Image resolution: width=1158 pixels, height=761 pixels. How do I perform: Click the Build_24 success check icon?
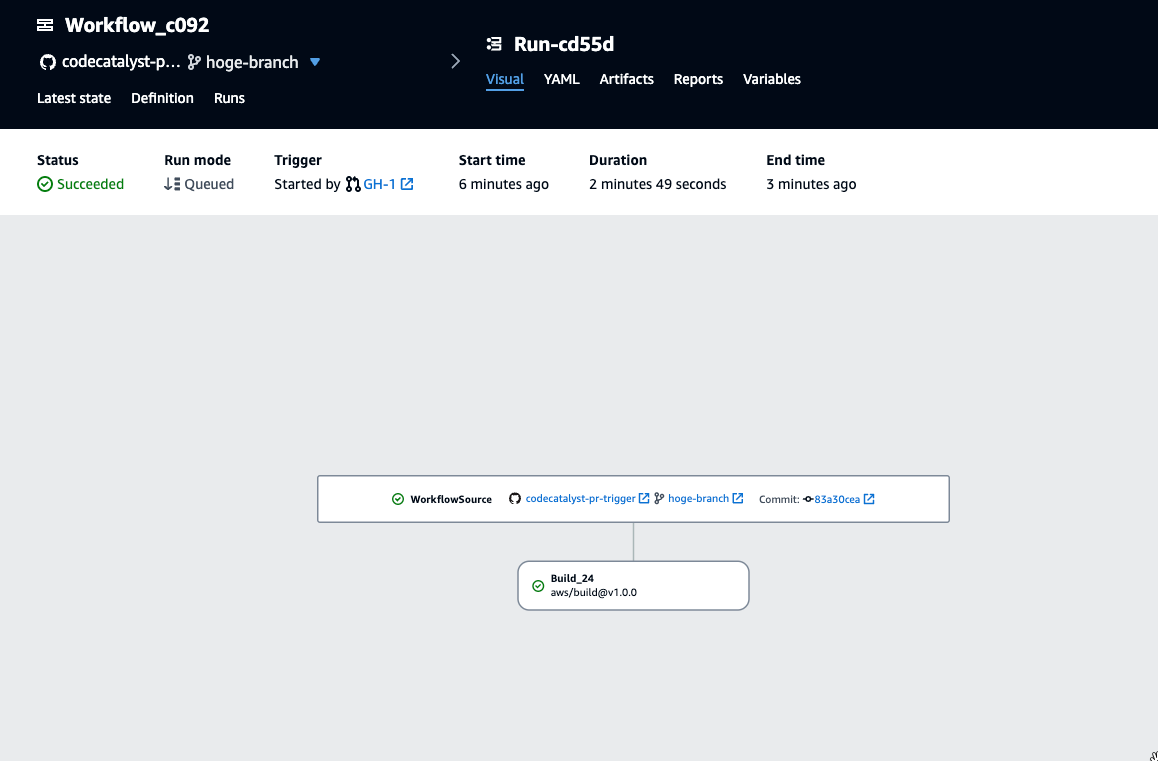coord(538,586)
